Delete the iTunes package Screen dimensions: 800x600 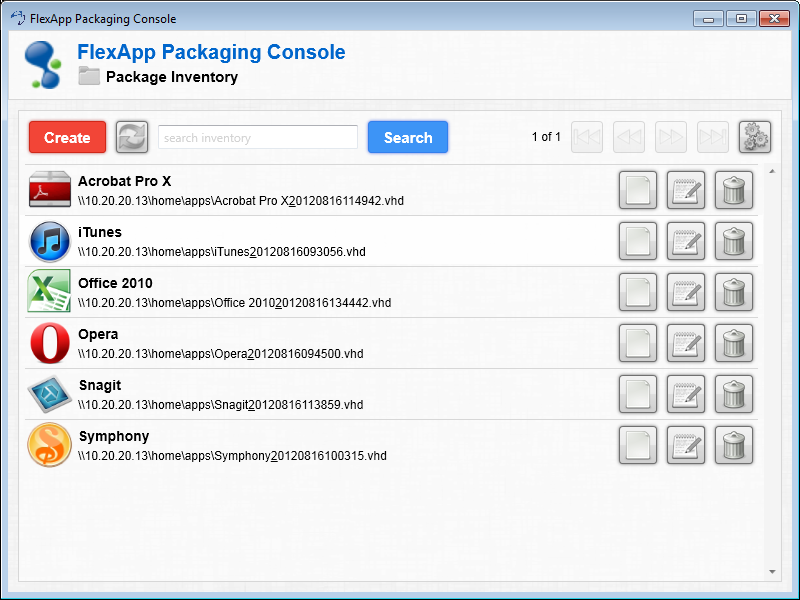[734, 241]
